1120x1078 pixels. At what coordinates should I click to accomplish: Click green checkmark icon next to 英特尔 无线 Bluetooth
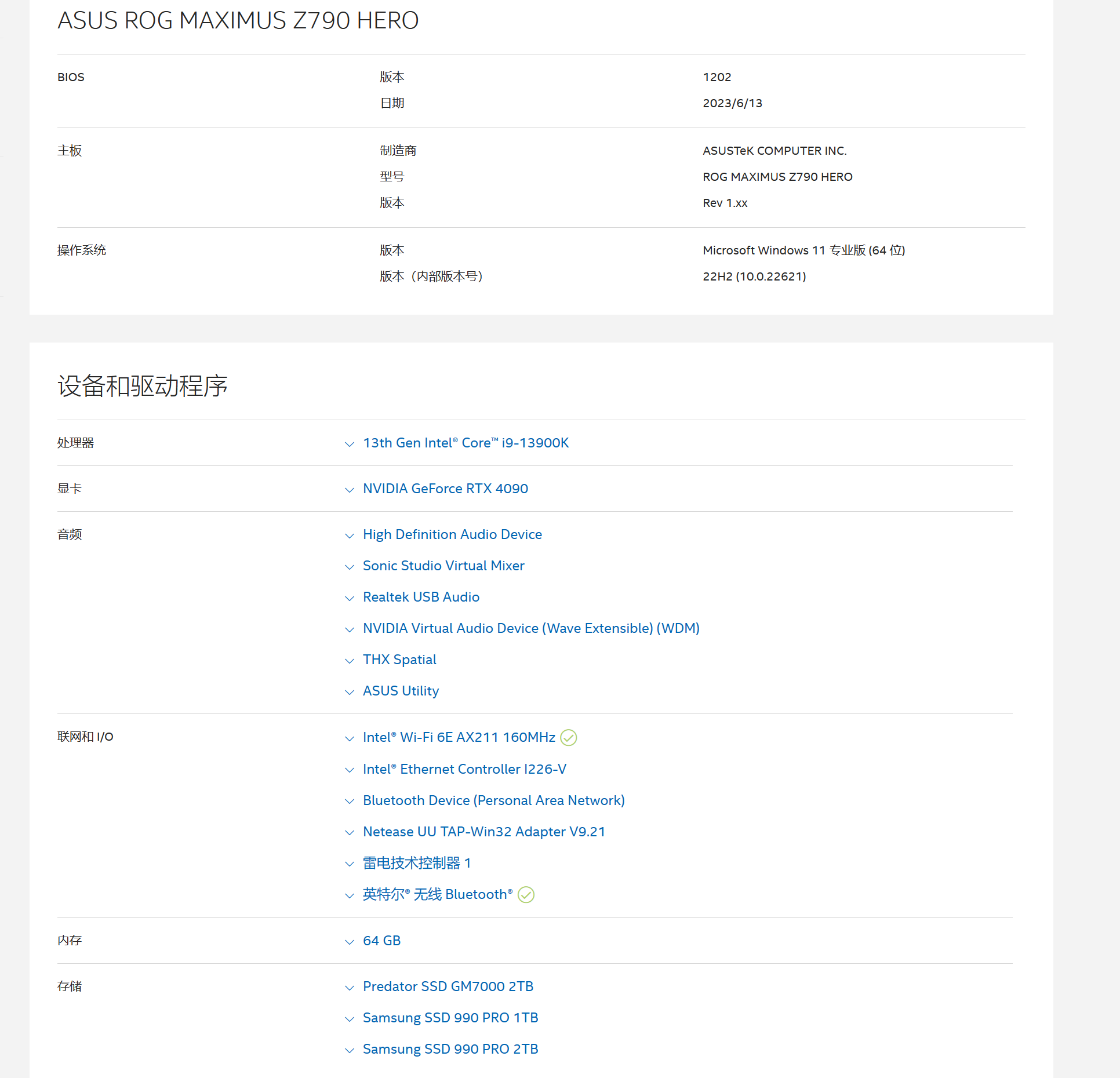[x=526, y=895]
